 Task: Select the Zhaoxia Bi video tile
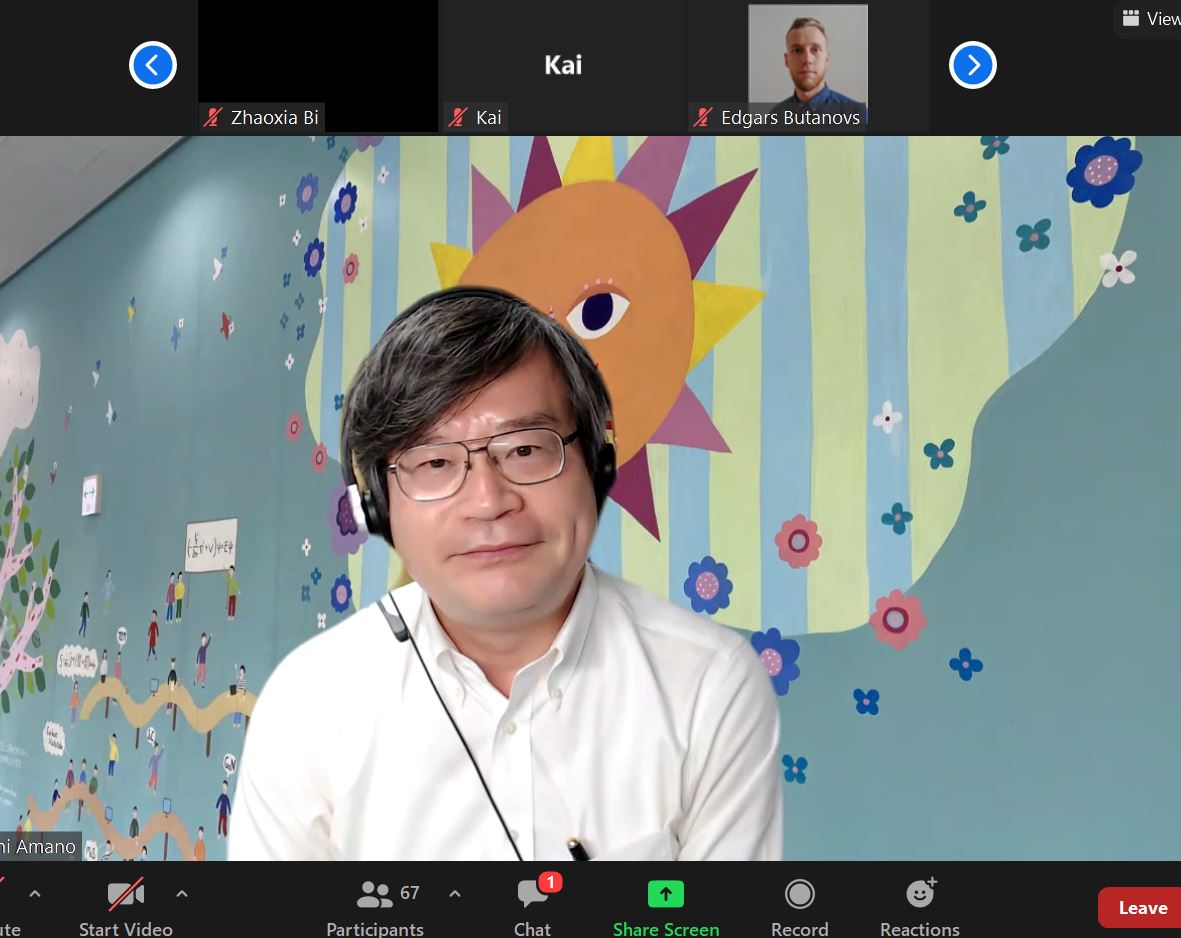coord(318,66)
